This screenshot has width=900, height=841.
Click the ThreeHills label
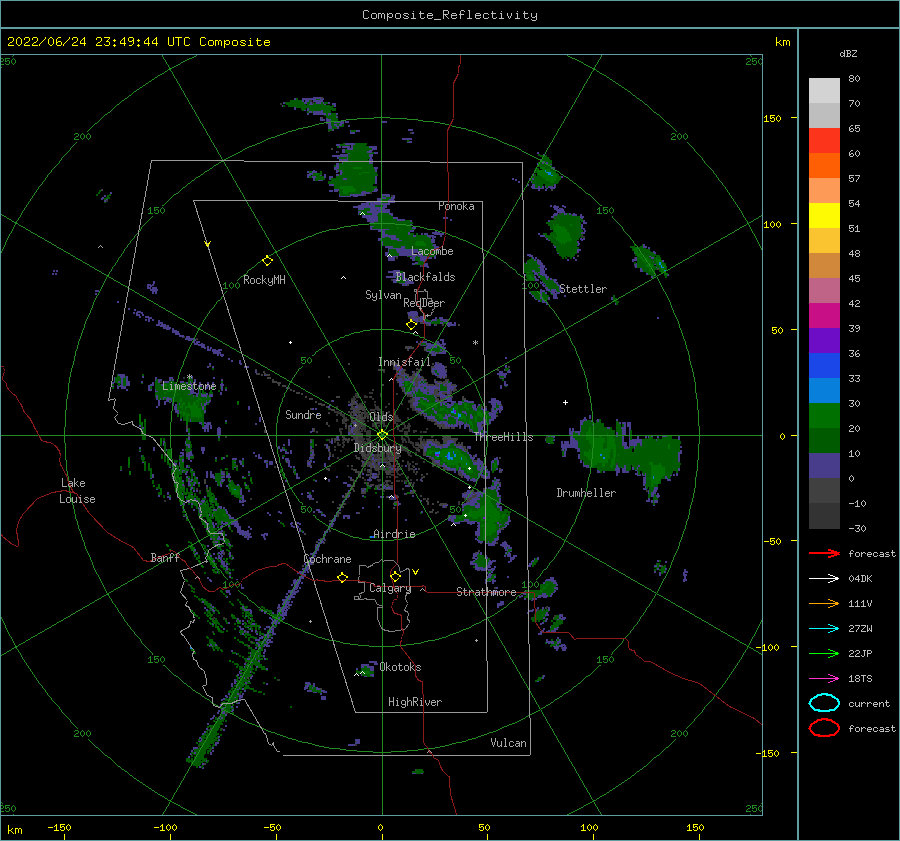503,437
